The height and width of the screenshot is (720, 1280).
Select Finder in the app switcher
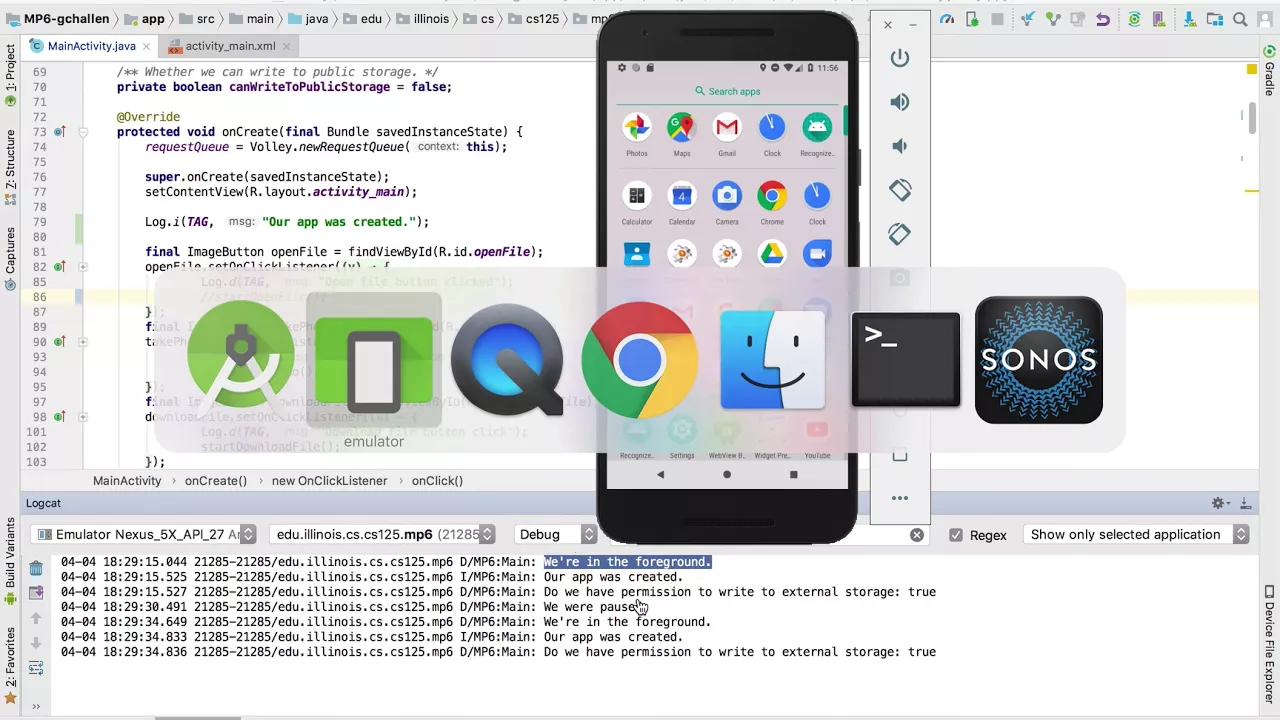tap(772, 360)
